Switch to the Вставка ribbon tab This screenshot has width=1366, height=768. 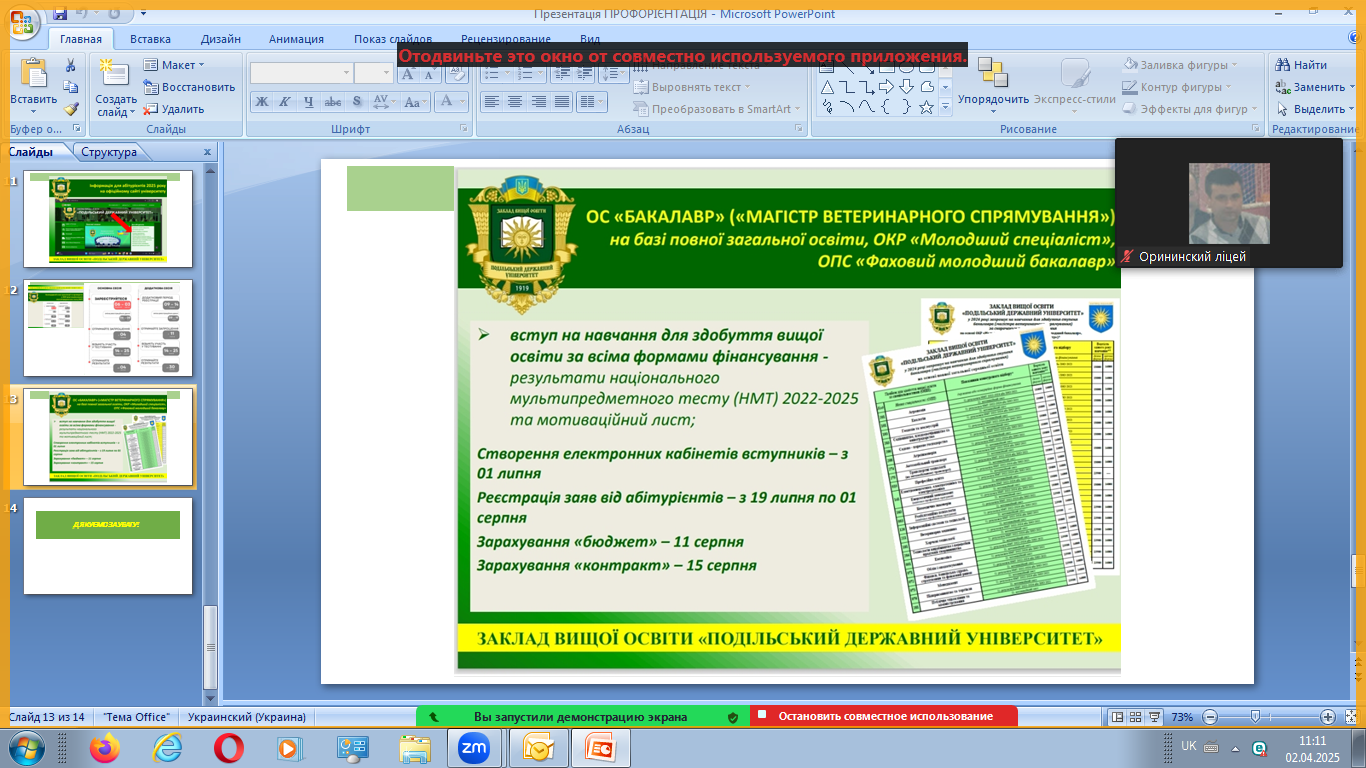(150, 39)
